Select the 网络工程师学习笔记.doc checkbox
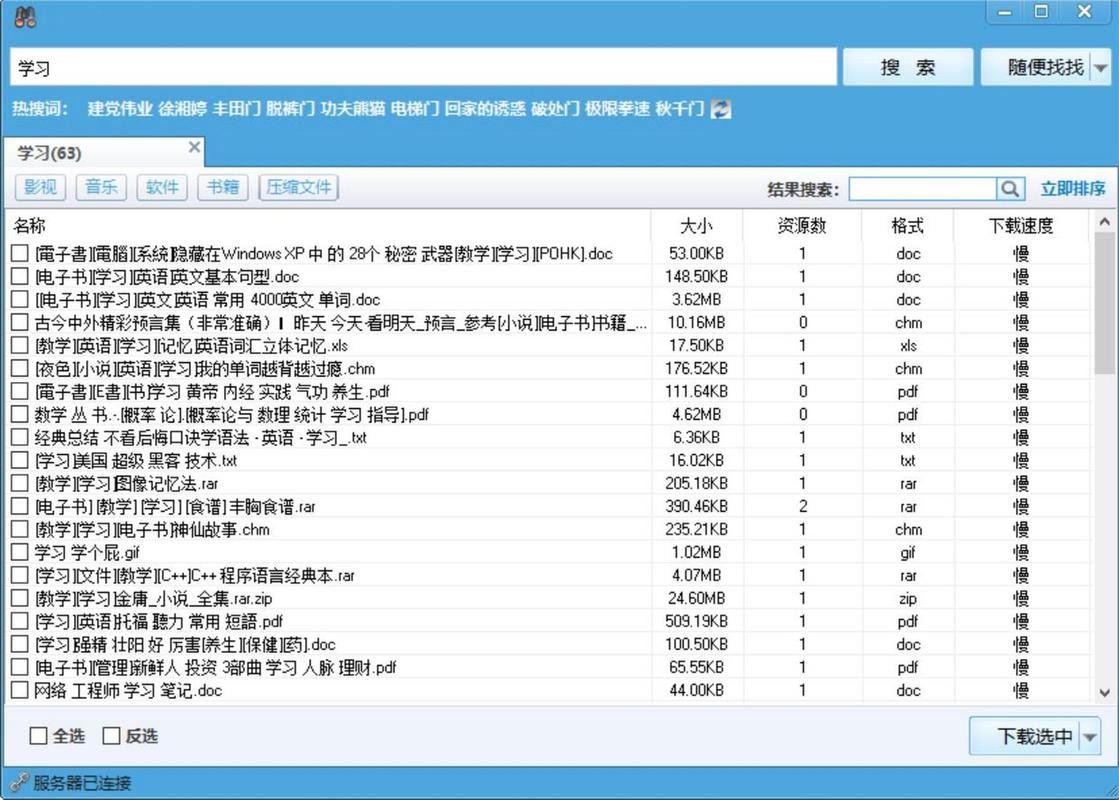Screen dimensions: 1119x800 20,690
